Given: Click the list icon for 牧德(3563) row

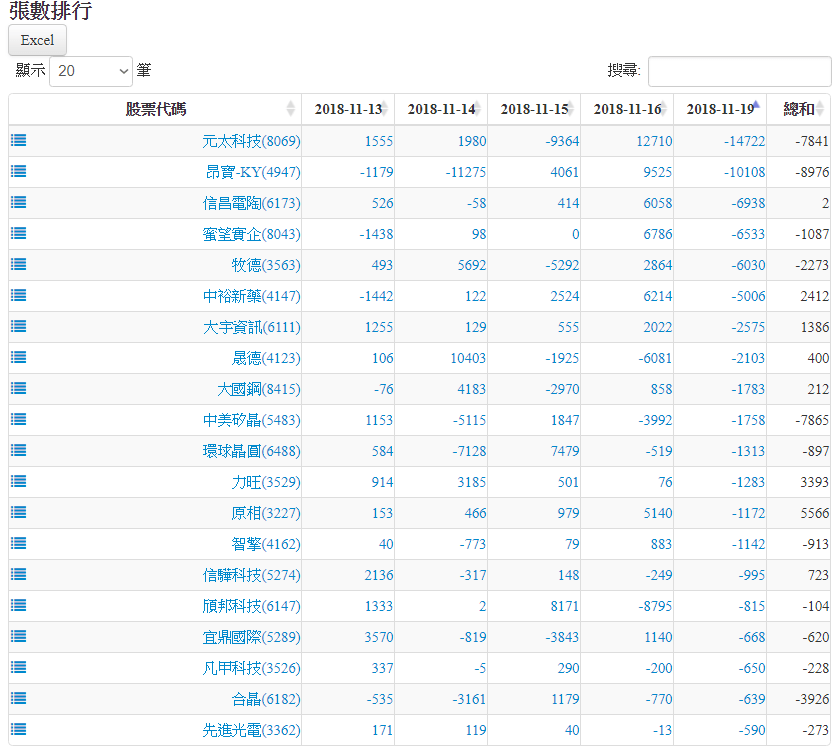Looking at the screenshot, I should pyautogui.click(x=18, y=265).
